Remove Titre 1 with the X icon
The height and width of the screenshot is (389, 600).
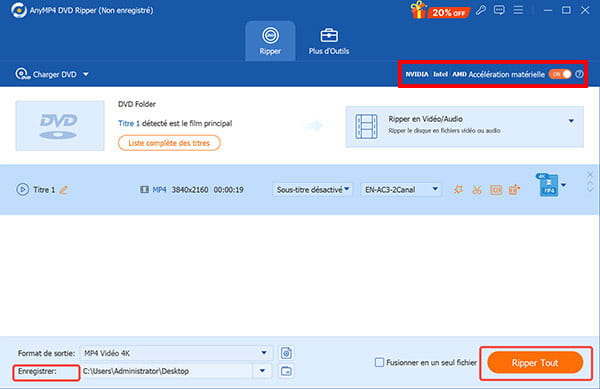coord(590,175)
